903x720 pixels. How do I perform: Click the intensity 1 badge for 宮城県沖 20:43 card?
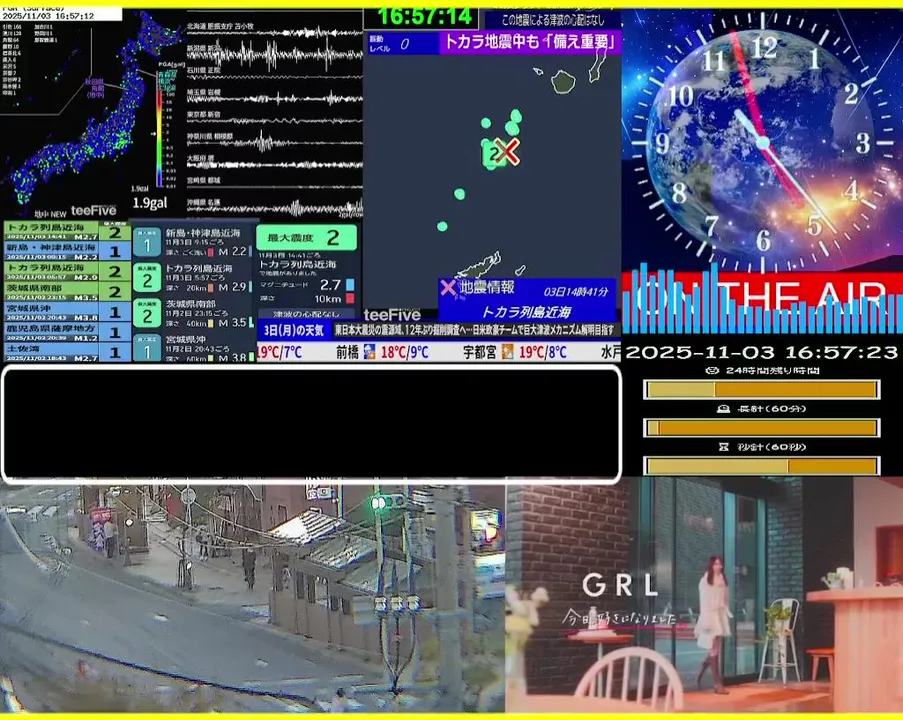click(147, 348)
